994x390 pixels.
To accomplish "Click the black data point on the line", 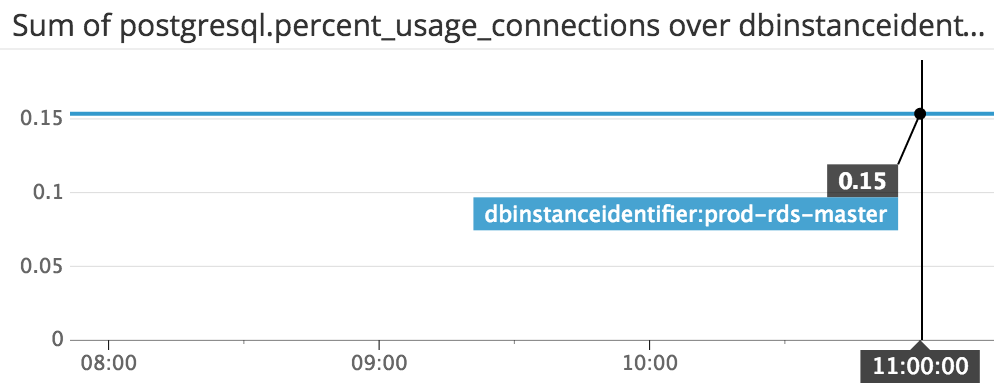I will pos(920,114).
